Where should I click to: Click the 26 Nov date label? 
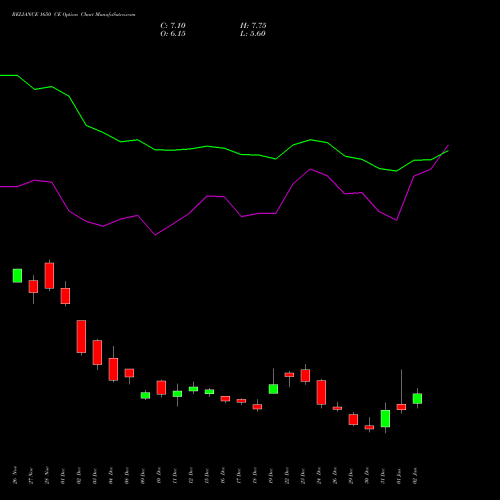tap(15, 475)
